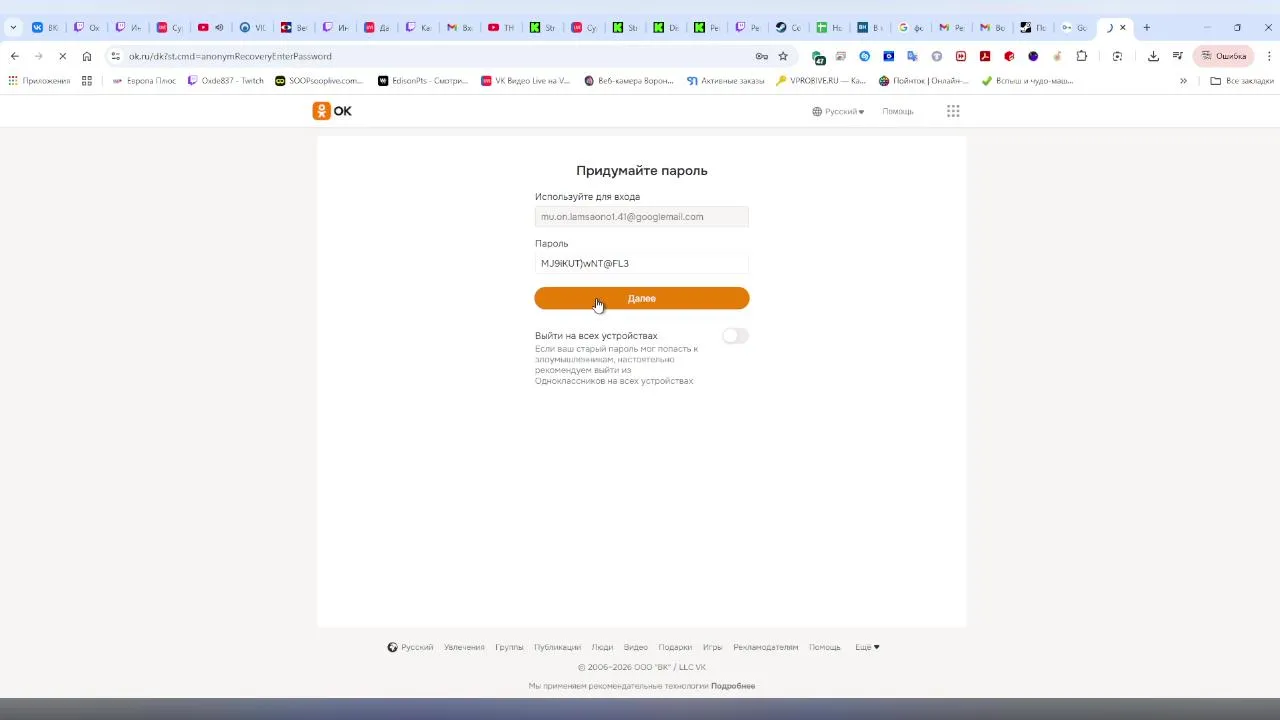Bookmark this page with the star
1280x720 pixels.
coord(783,56)
